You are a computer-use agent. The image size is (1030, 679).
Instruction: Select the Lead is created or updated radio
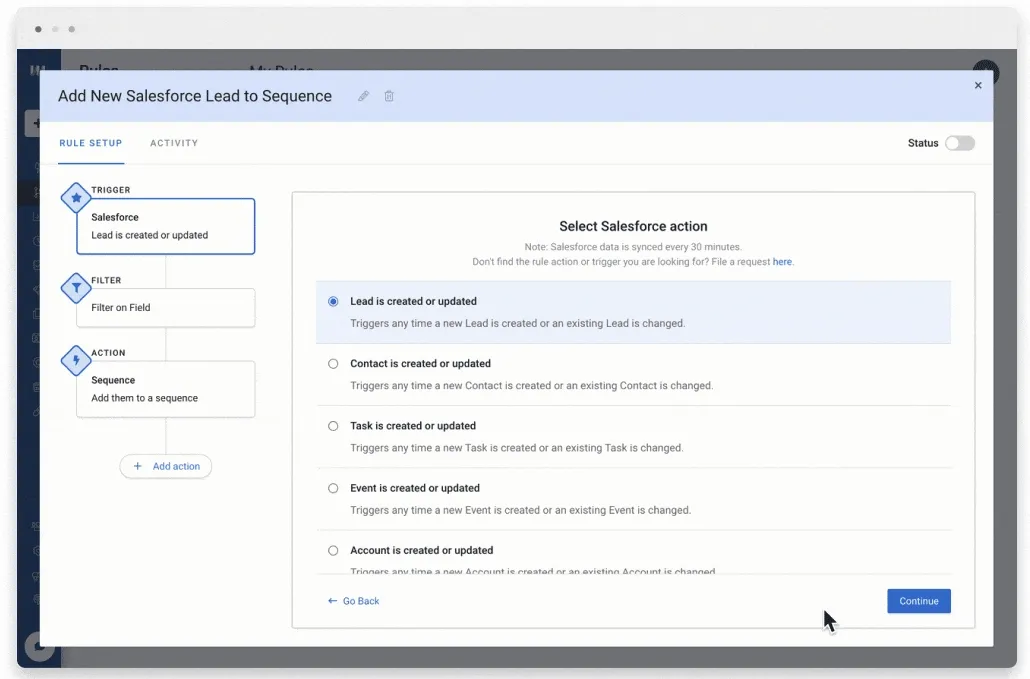coord(333,301)
